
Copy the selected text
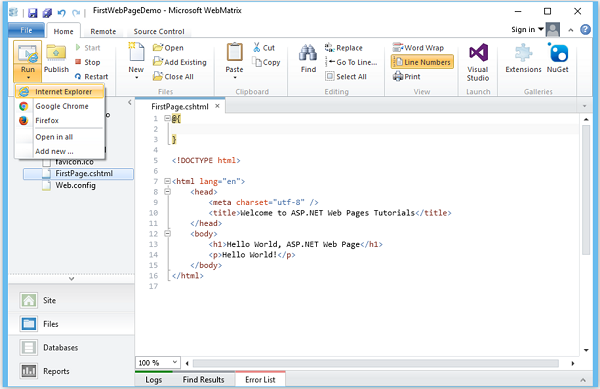pos(266,62)
